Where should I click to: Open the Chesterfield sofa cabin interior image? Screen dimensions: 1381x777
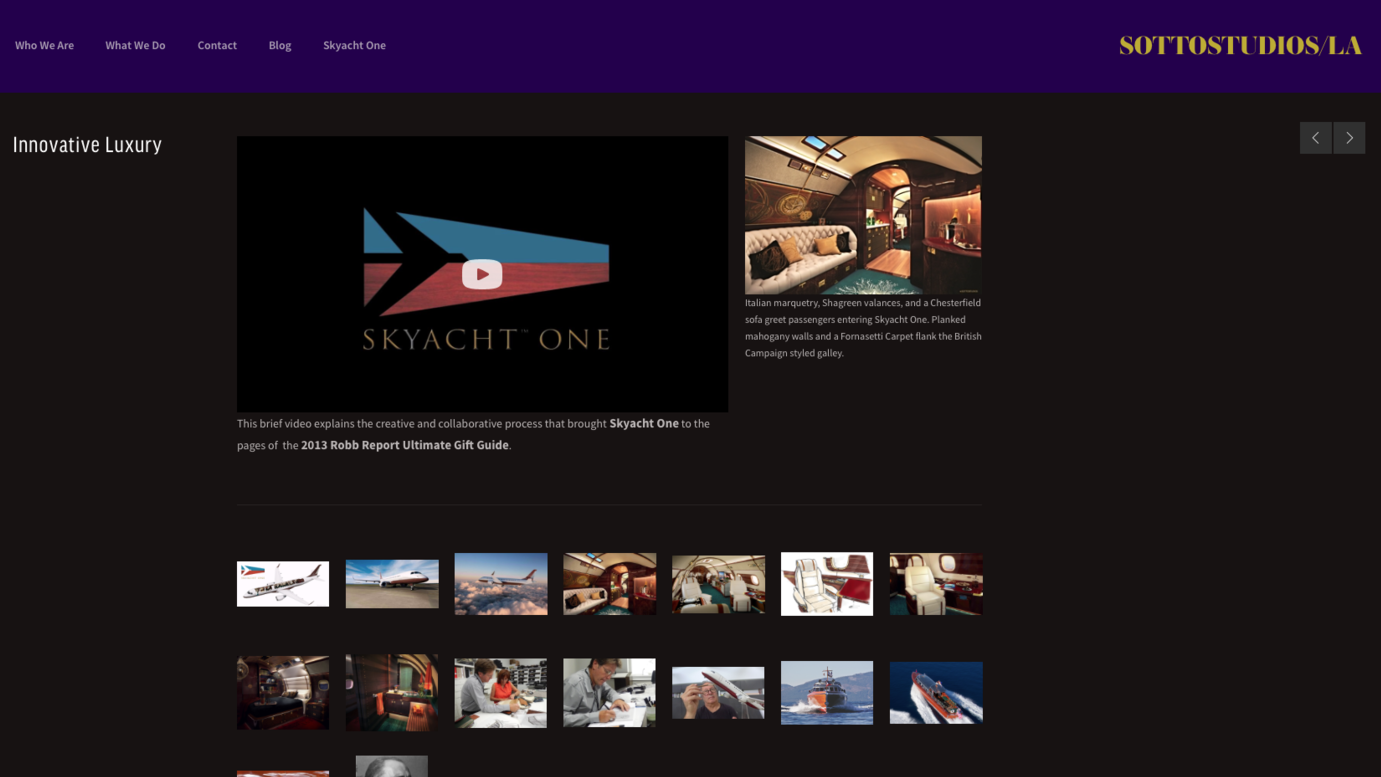pyautogui.click(x=863, y=214)
